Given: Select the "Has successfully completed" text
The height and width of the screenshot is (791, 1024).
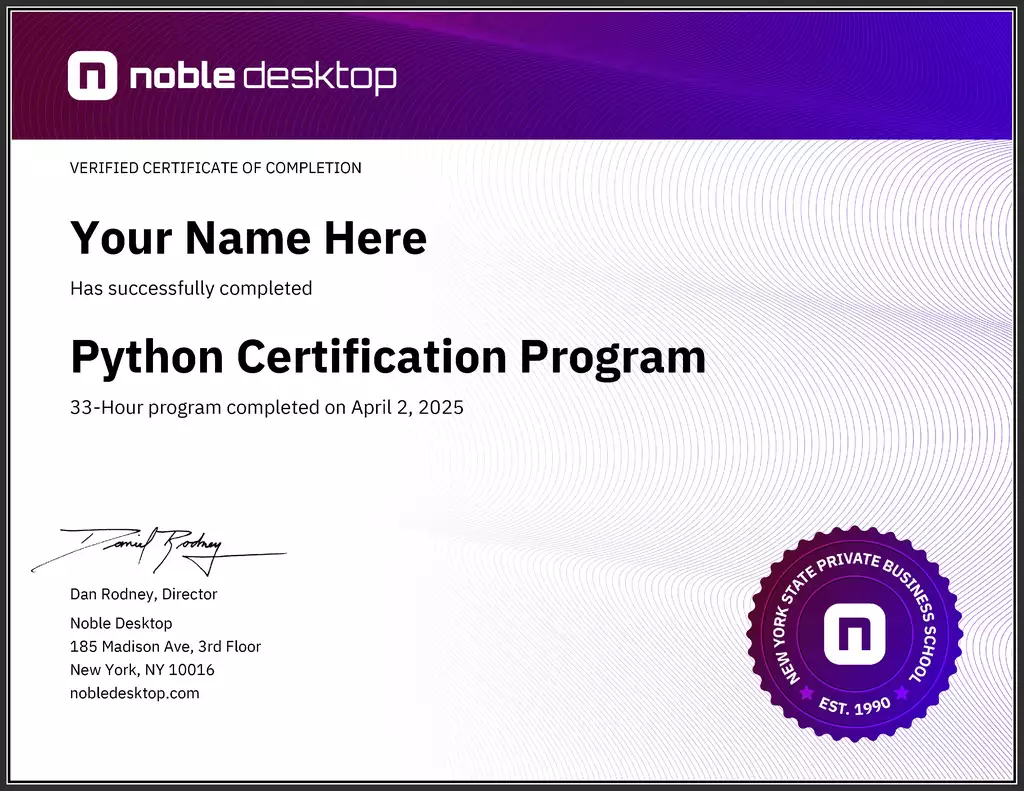Looking at the screenshot, I should [190, 288].
